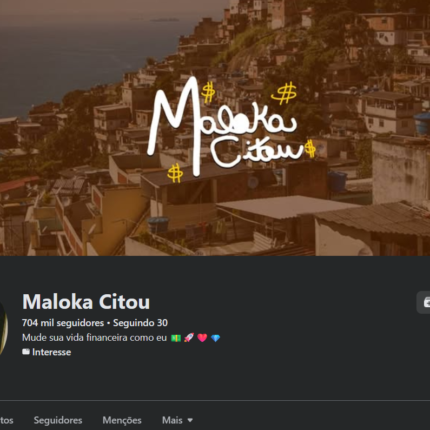The height and width of the screenshot is (430, 430).
Task: Select the Interesse category label
Action: point(52,352)
